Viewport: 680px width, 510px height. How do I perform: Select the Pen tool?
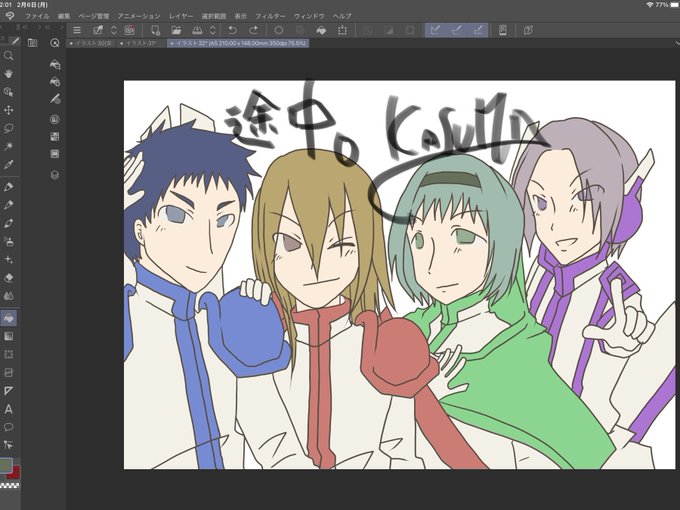click(8, 187)
